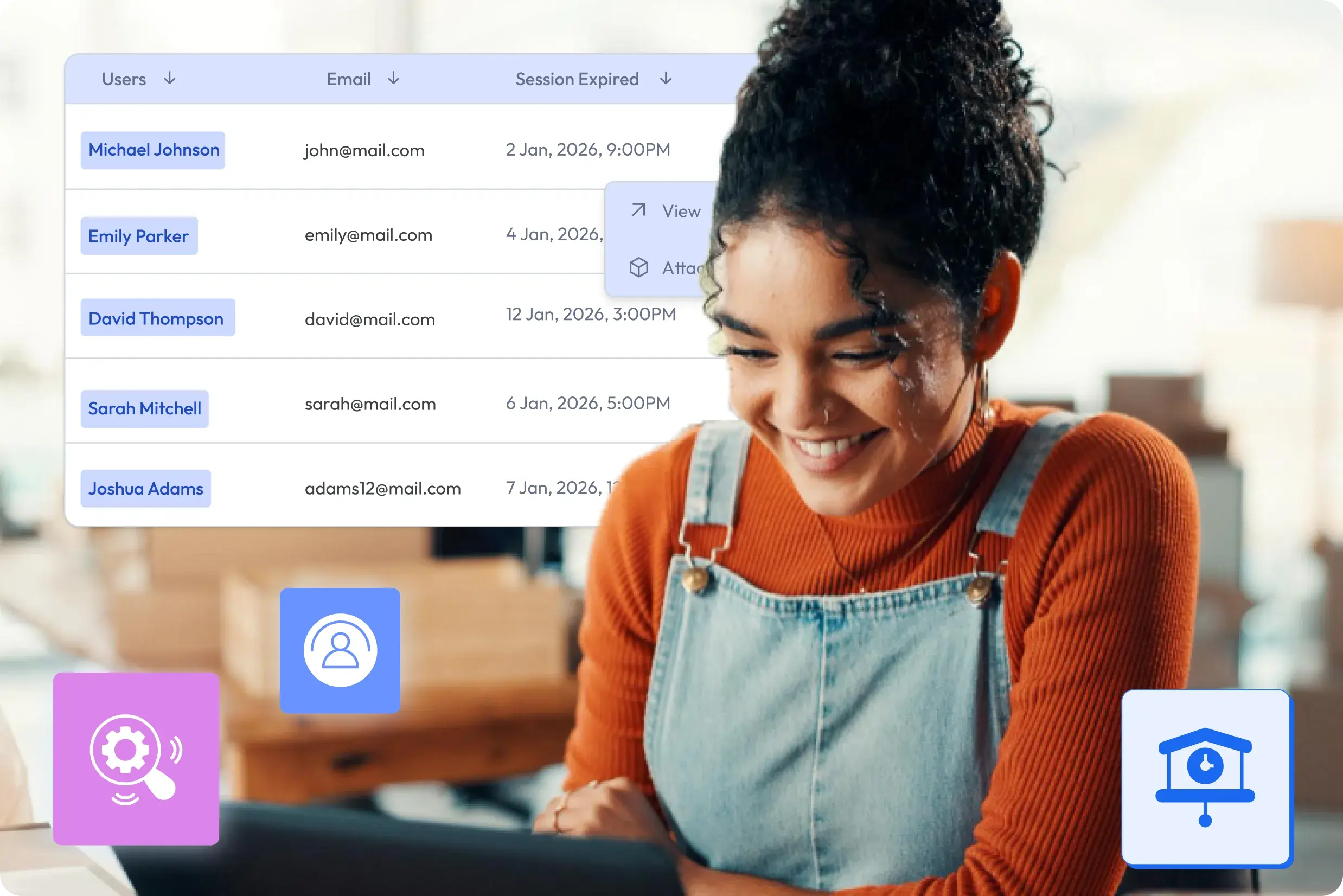1343x896 pixels.
Task: Sort by Email column arrow
Action: (x=393, y=78)
